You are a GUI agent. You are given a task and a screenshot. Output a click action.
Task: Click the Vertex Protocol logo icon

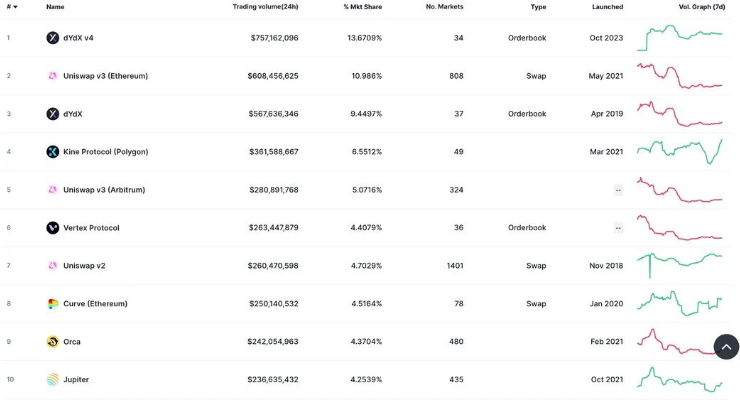[x=53, y=228]
